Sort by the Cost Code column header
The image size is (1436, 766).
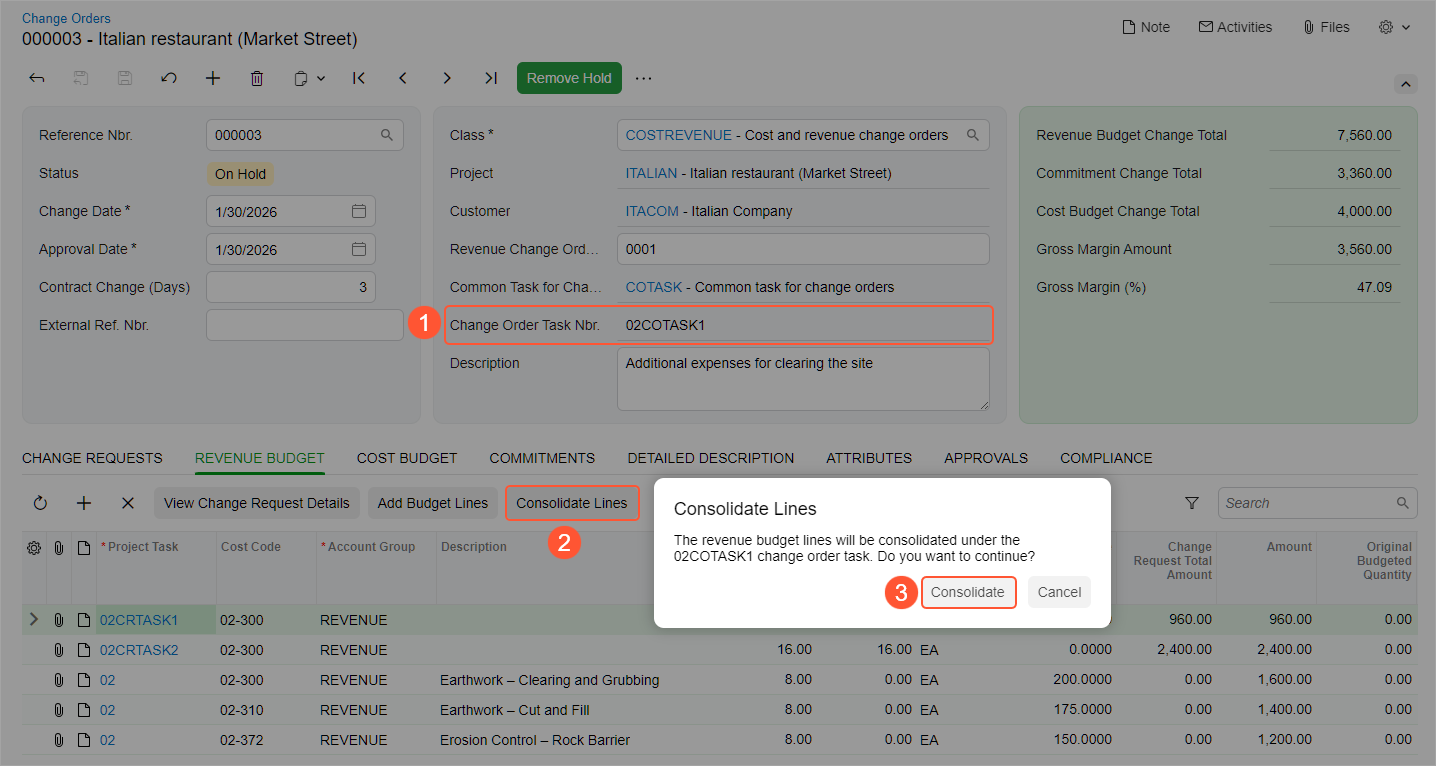251,547
